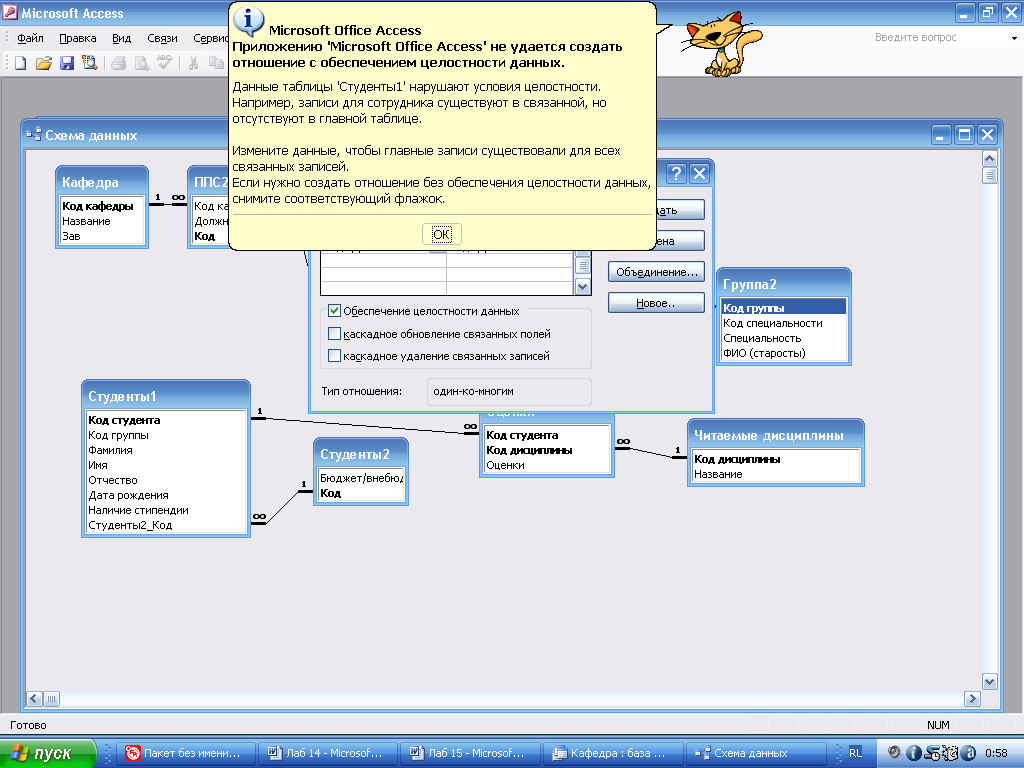Open the Введите вопрос dropdown arrow
The width and height of the screenshot is (1024, 768).
[x=1014, y=38]
